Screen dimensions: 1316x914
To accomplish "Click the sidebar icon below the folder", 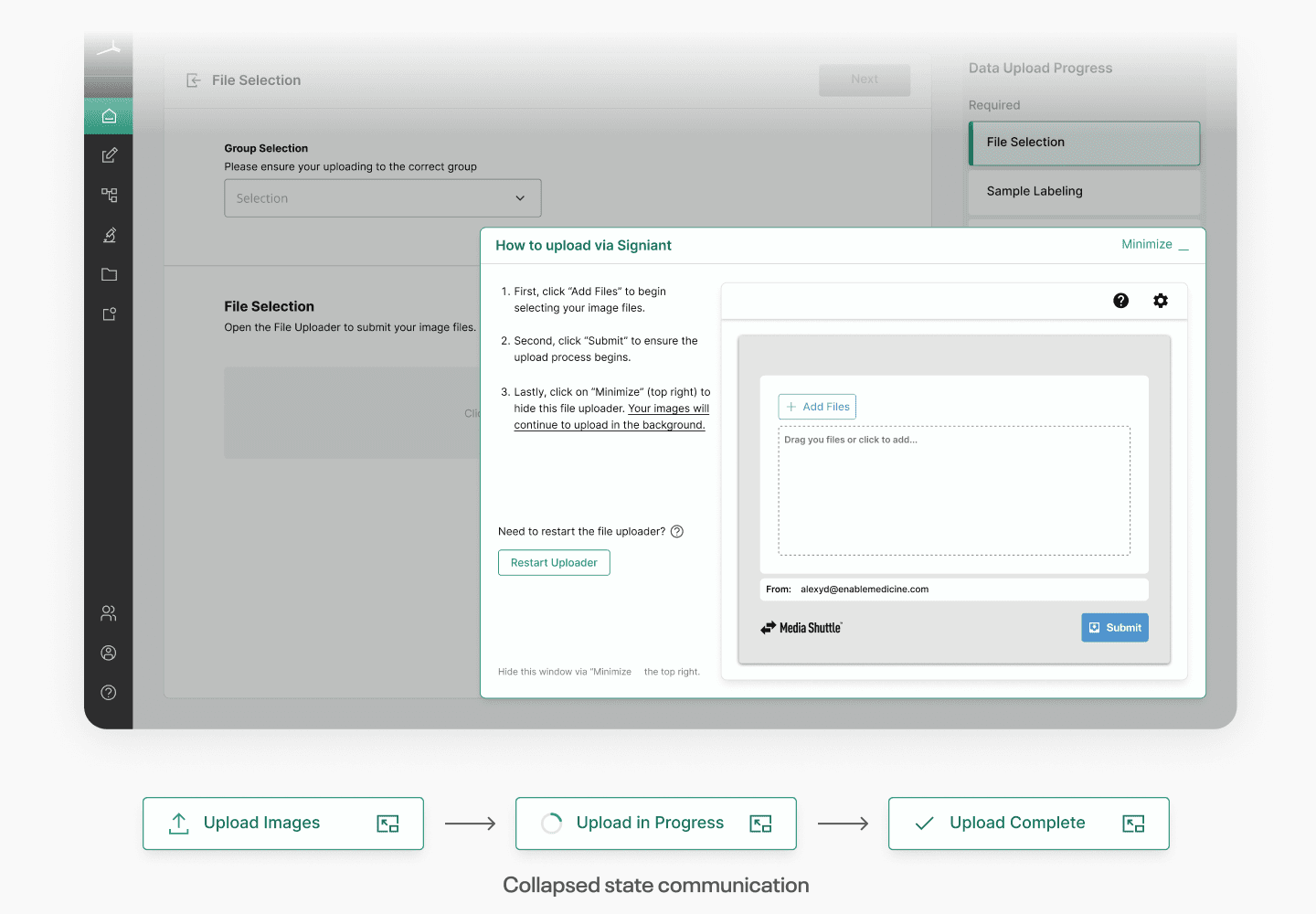I will click(109, 314).
